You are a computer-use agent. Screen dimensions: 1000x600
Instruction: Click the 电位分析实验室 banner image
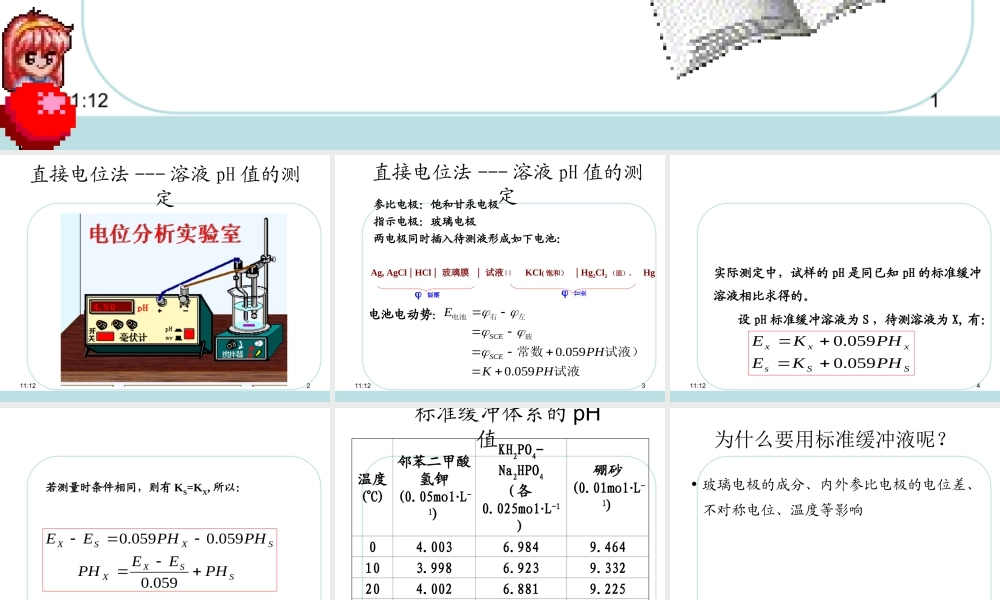(165, 232)
